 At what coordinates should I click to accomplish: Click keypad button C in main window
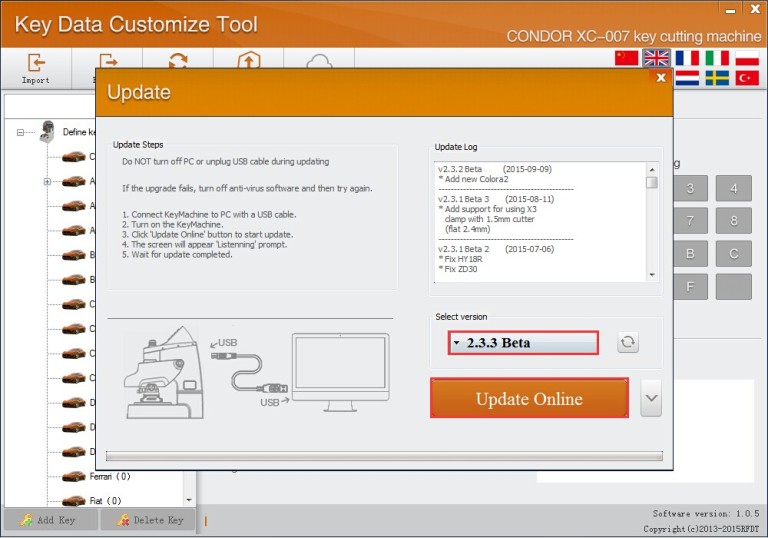pyautogui.click(x=734, y=254)
